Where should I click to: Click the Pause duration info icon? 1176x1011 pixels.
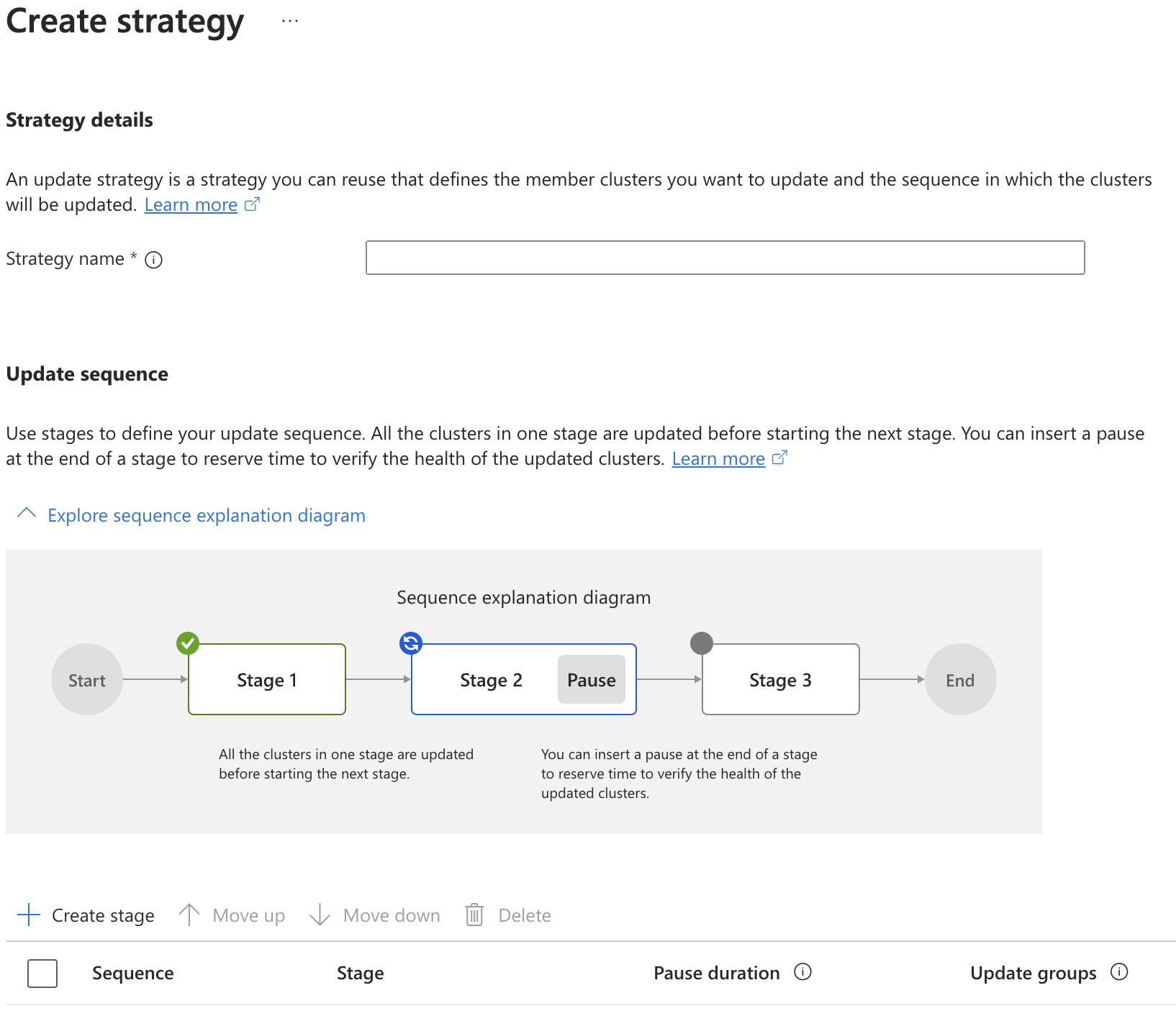click(x=802, y=972)
